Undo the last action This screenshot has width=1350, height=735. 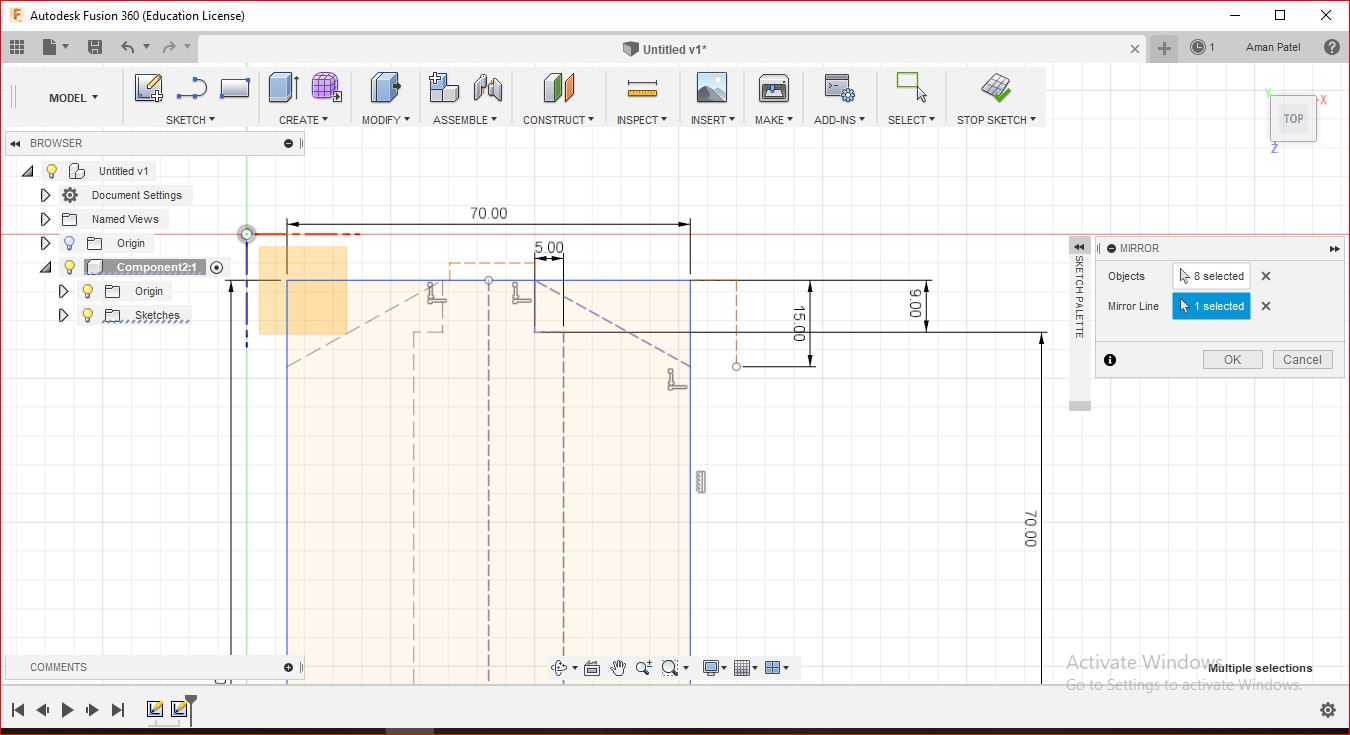[x=127, y=47]
